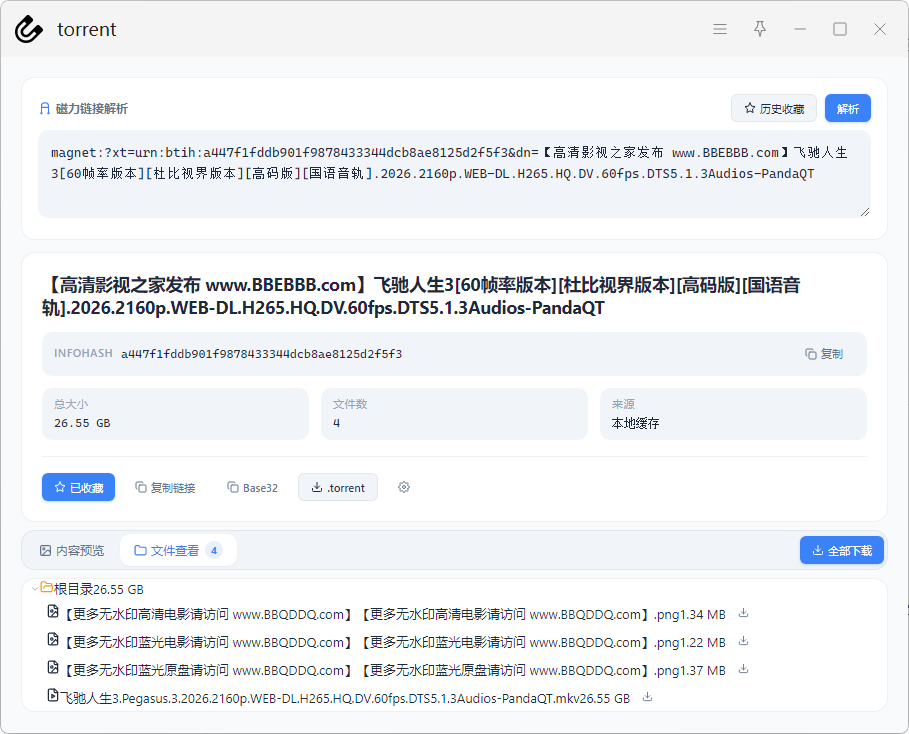
Task: Click image file icon of 高清电影 png
Action: tap(53, 611)
